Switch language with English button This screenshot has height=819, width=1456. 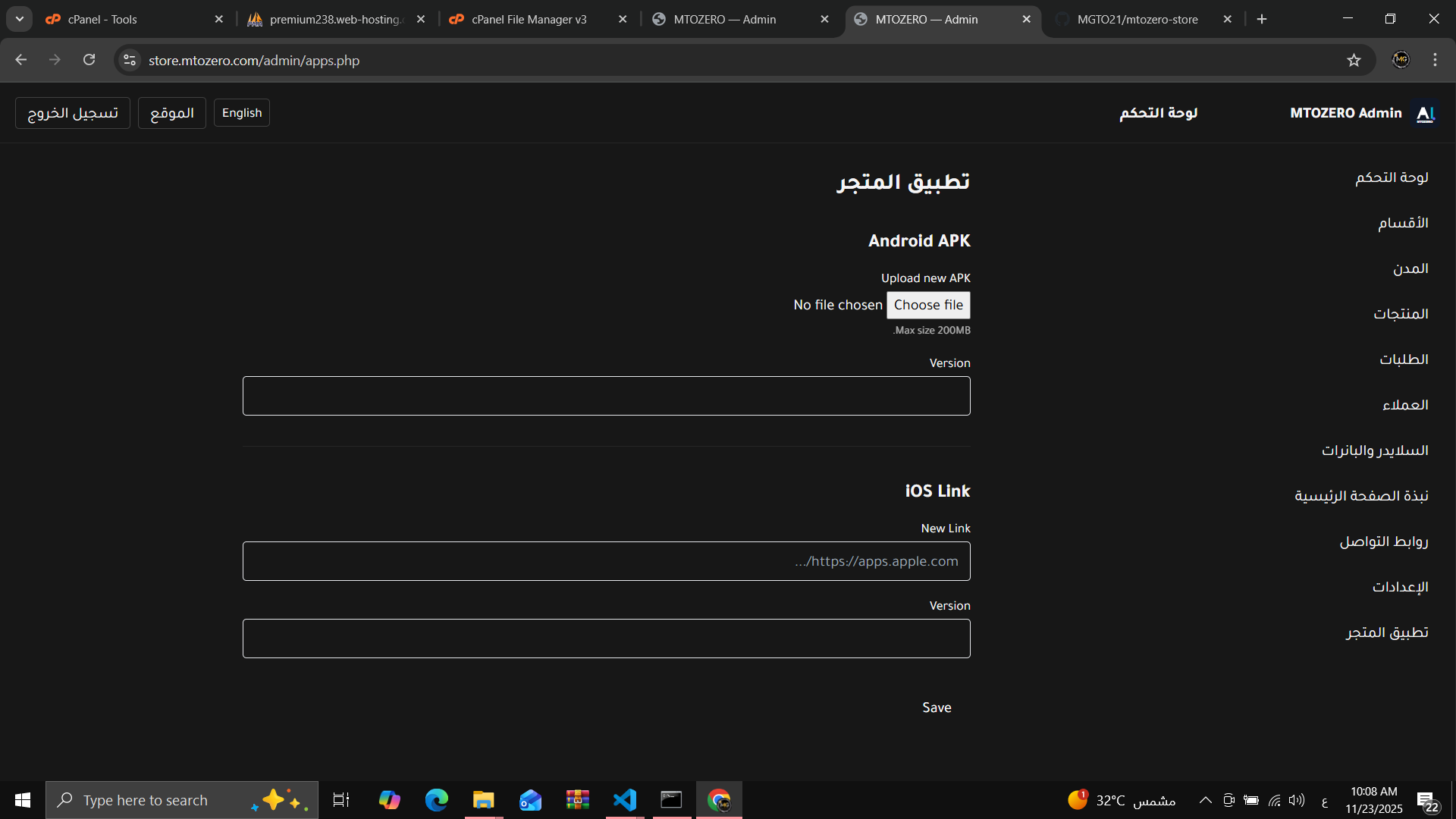[x=242, y=113]
